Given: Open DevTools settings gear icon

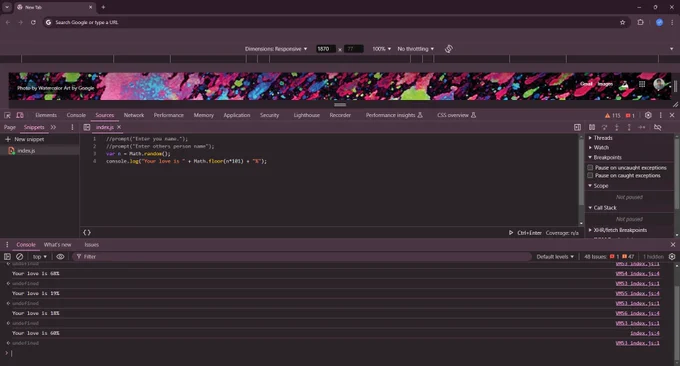Looking at the screenshot, I should pyautogui.click(x=648, y=115).
